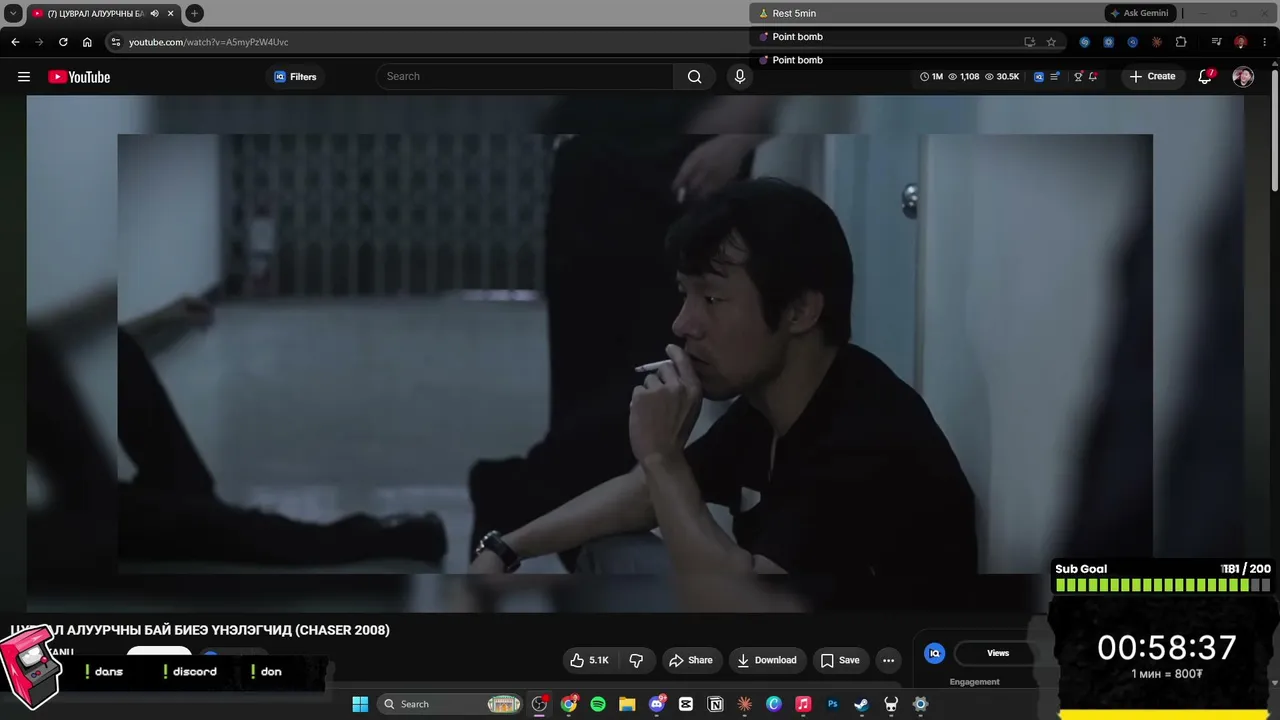Install app icon in the address bar
This screenshot has height=720, width=1280.
click(1029, 42)
